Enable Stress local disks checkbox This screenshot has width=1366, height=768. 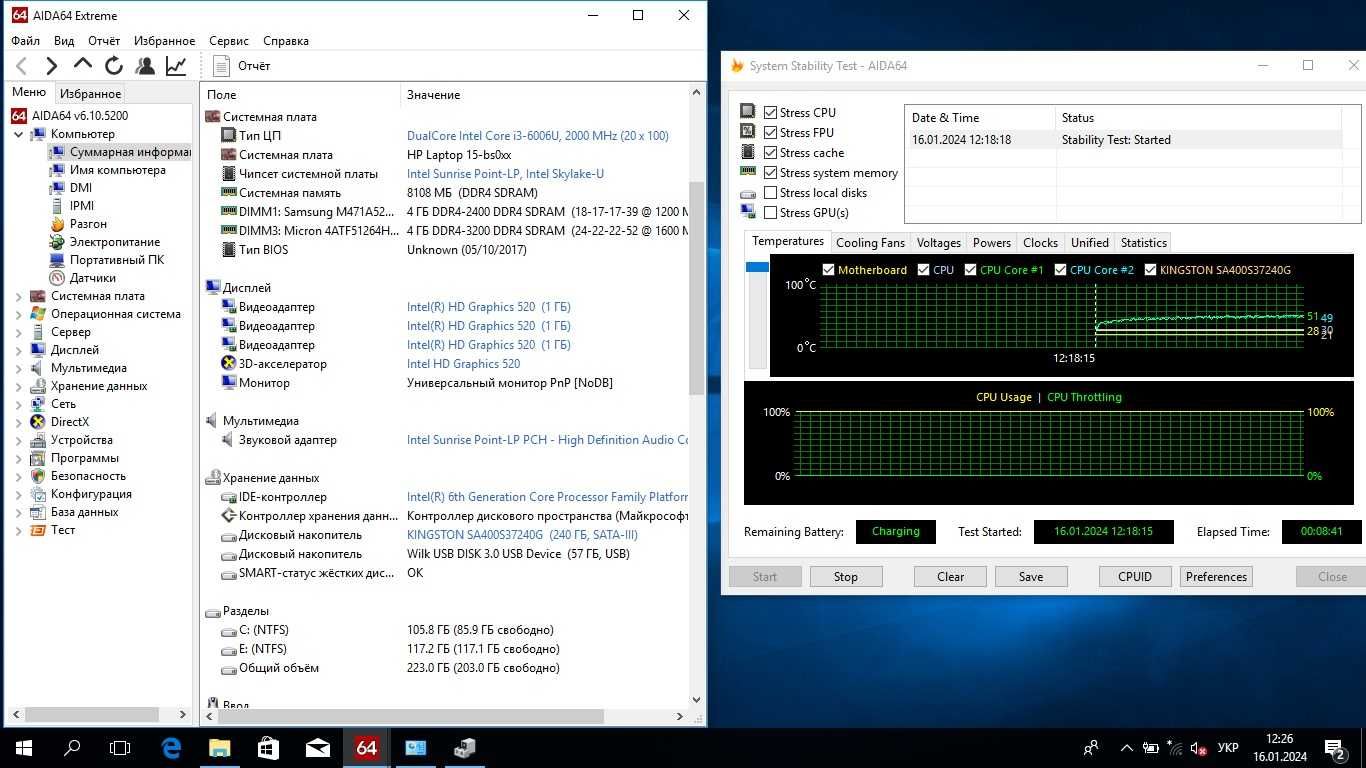tap(770, 193)
